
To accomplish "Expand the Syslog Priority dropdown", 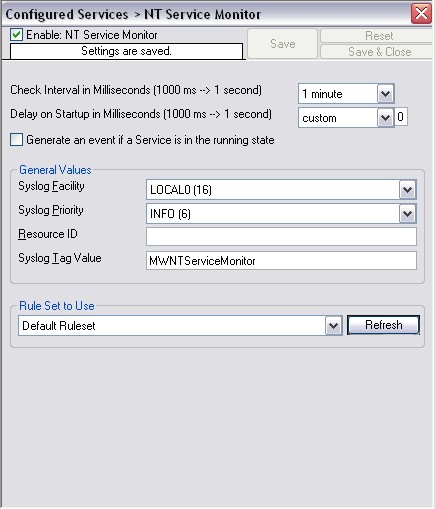I will pos(407,214).
